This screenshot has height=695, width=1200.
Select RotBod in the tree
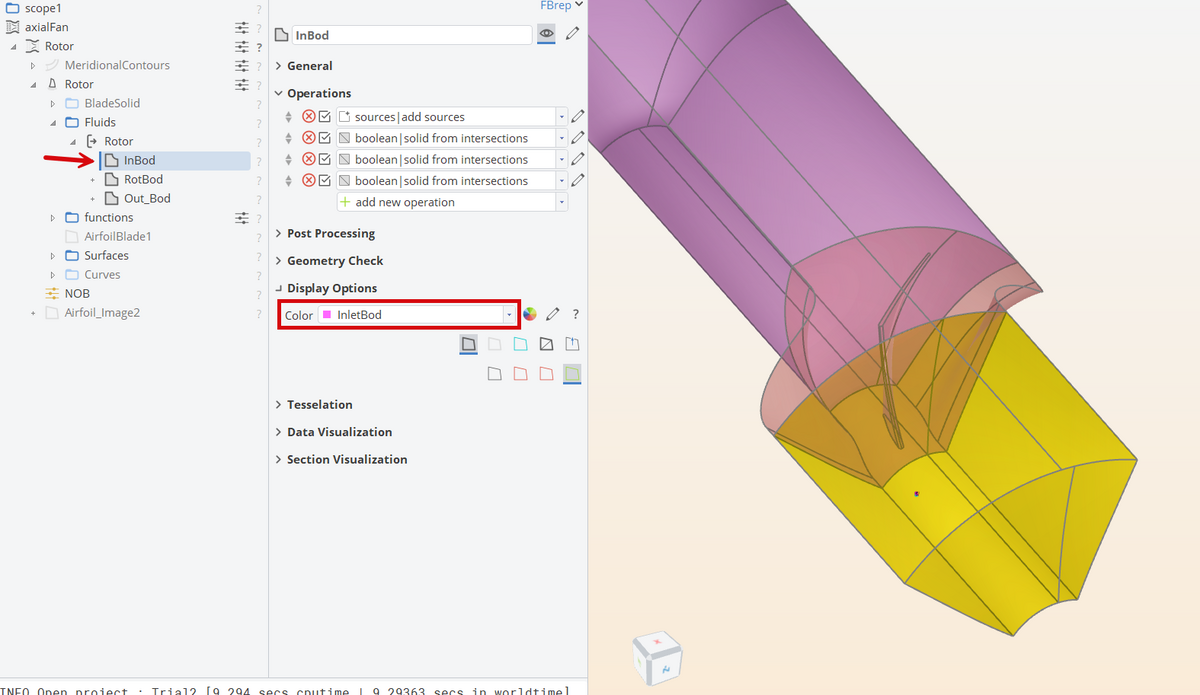click(143, 179)
